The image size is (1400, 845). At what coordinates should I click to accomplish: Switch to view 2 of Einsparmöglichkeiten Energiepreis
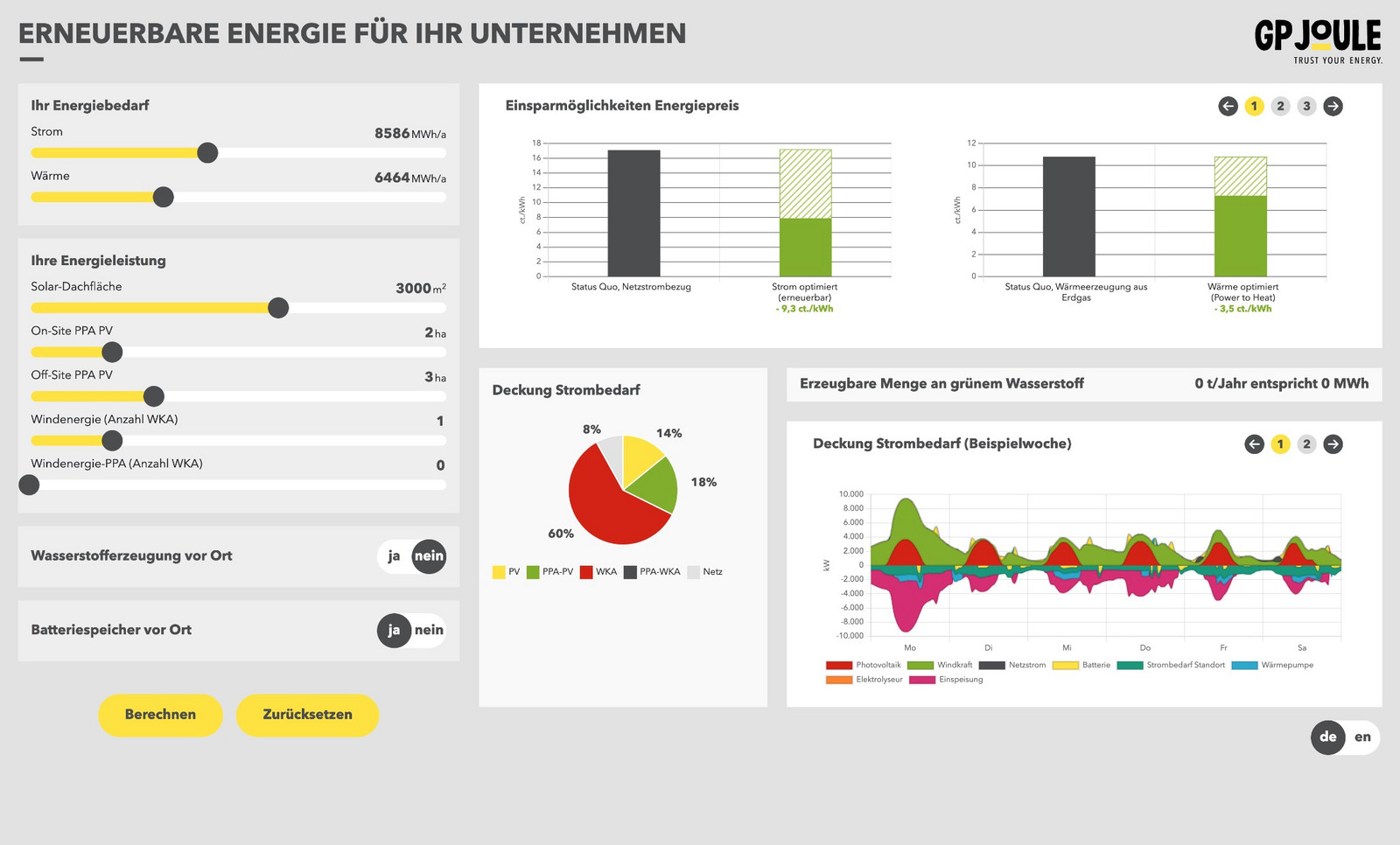(x=1280, y=106)
